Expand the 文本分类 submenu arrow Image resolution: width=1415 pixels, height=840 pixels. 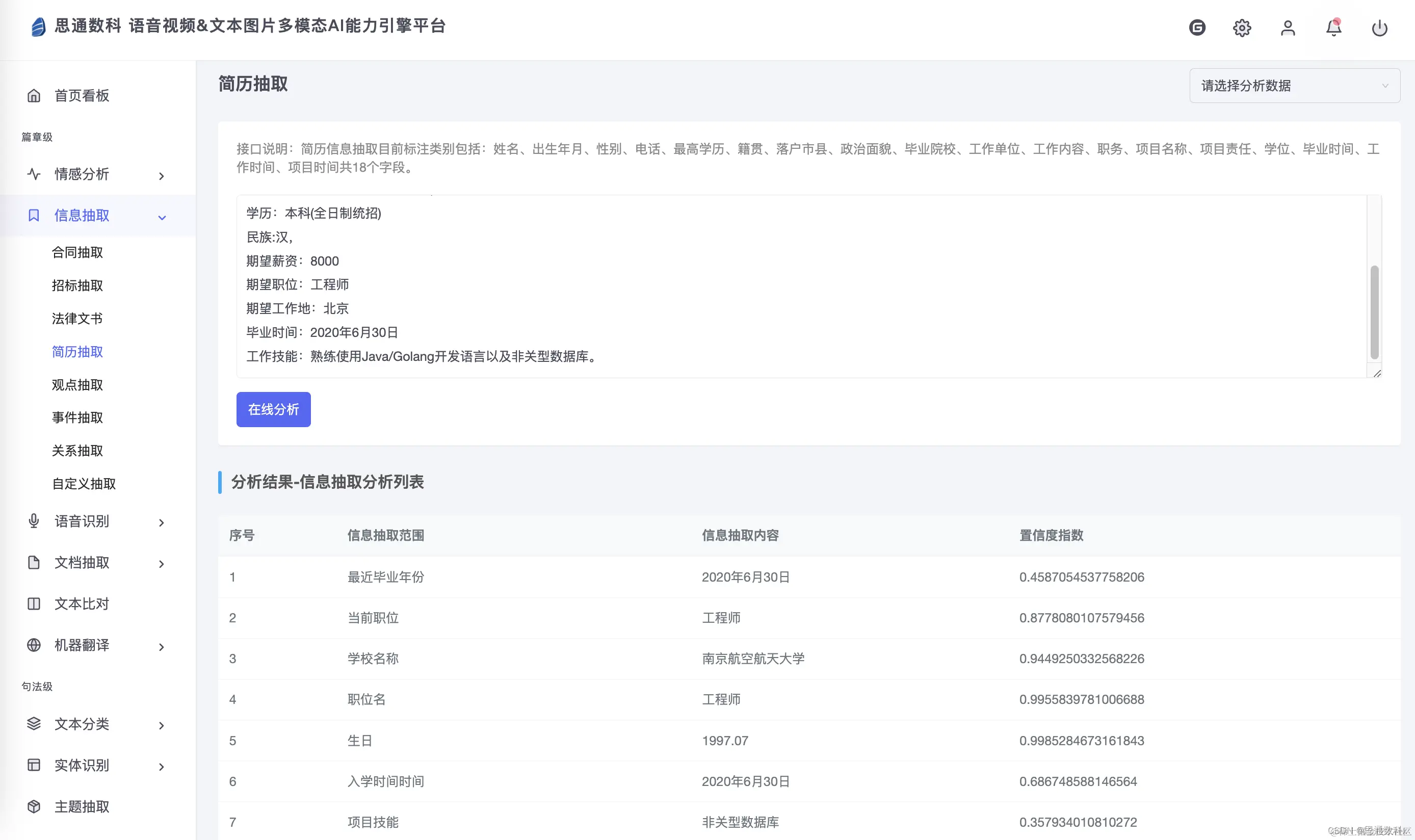click(x=162, y=725)
